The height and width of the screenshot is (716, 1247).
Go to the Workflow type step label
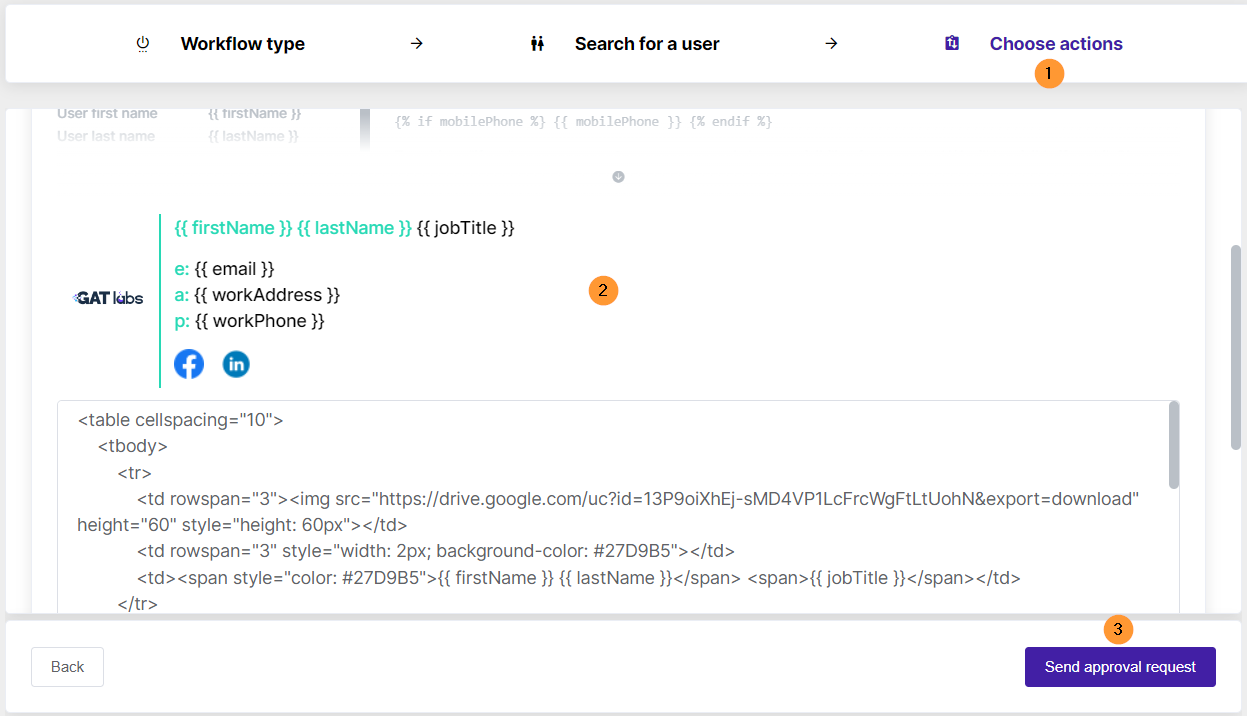point(242,44)
